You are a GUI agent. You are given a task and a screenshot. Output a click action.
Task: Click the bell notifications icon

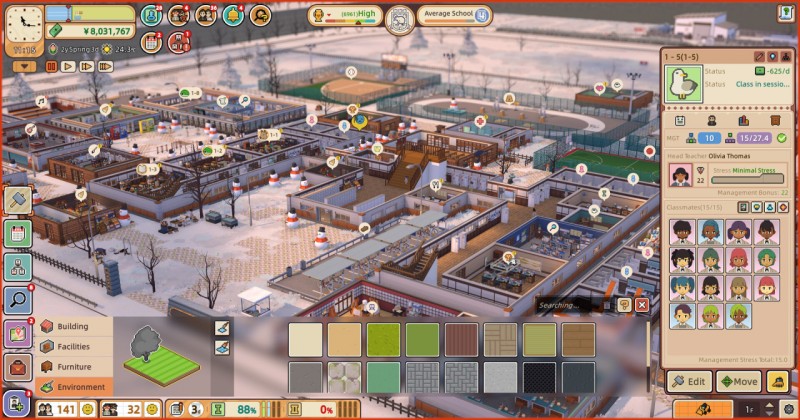pyautogui.click(x=233, y=15)
